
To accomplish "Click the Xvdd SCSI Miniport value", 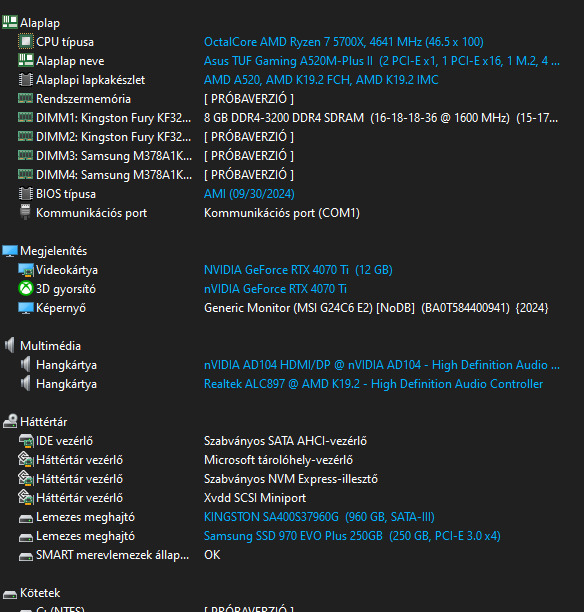I will (x=255, y=498).
